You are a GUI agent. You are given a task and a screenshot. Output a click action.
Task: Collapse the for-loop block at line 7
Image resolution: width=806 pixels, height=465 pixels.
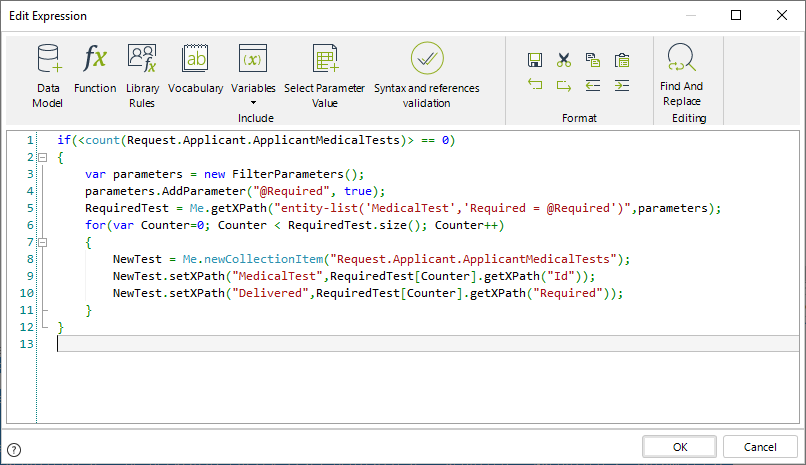click(42, 242)
